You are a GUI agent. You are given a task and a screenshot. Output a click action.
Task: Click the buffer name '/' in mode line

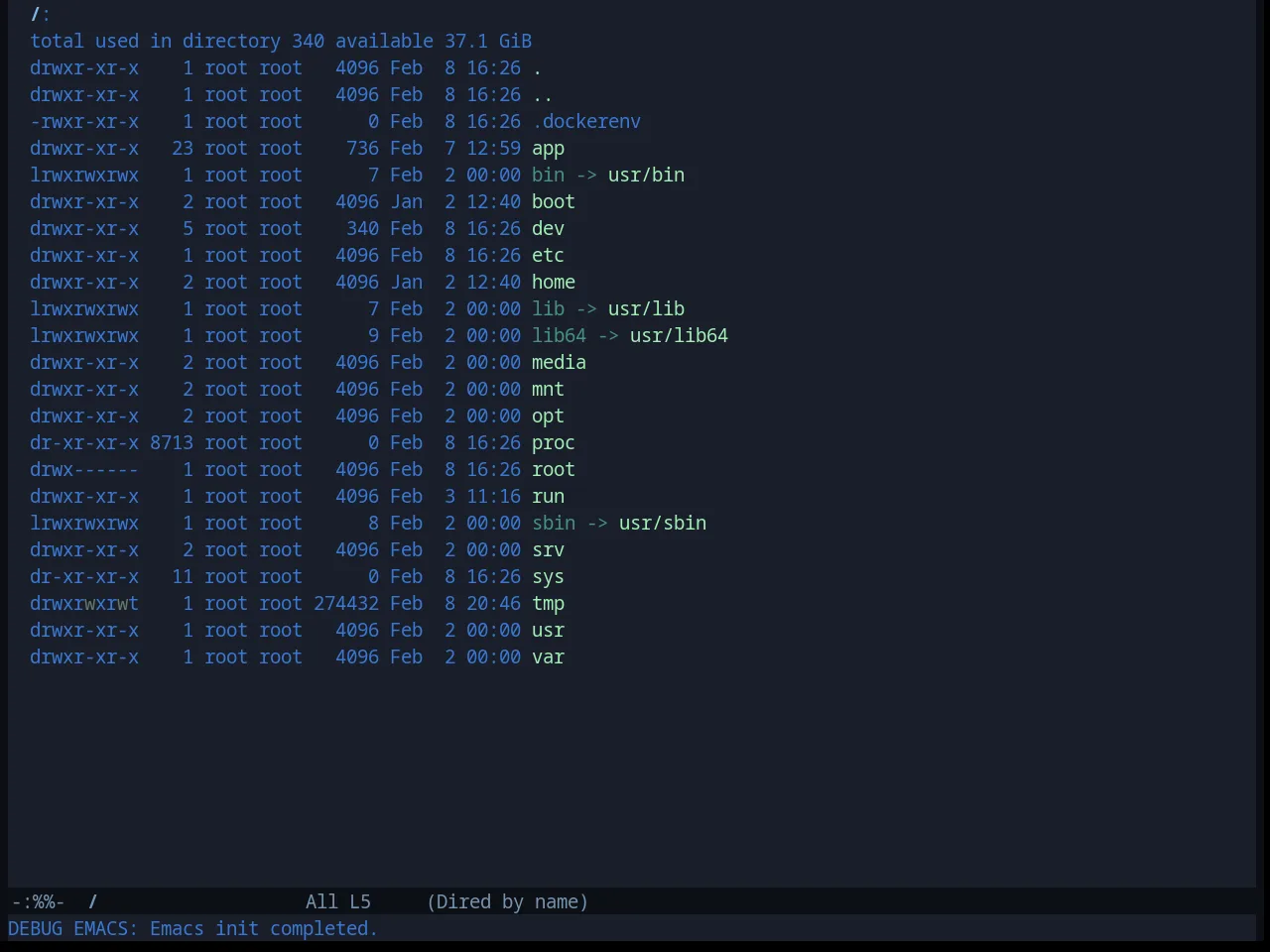93,902
